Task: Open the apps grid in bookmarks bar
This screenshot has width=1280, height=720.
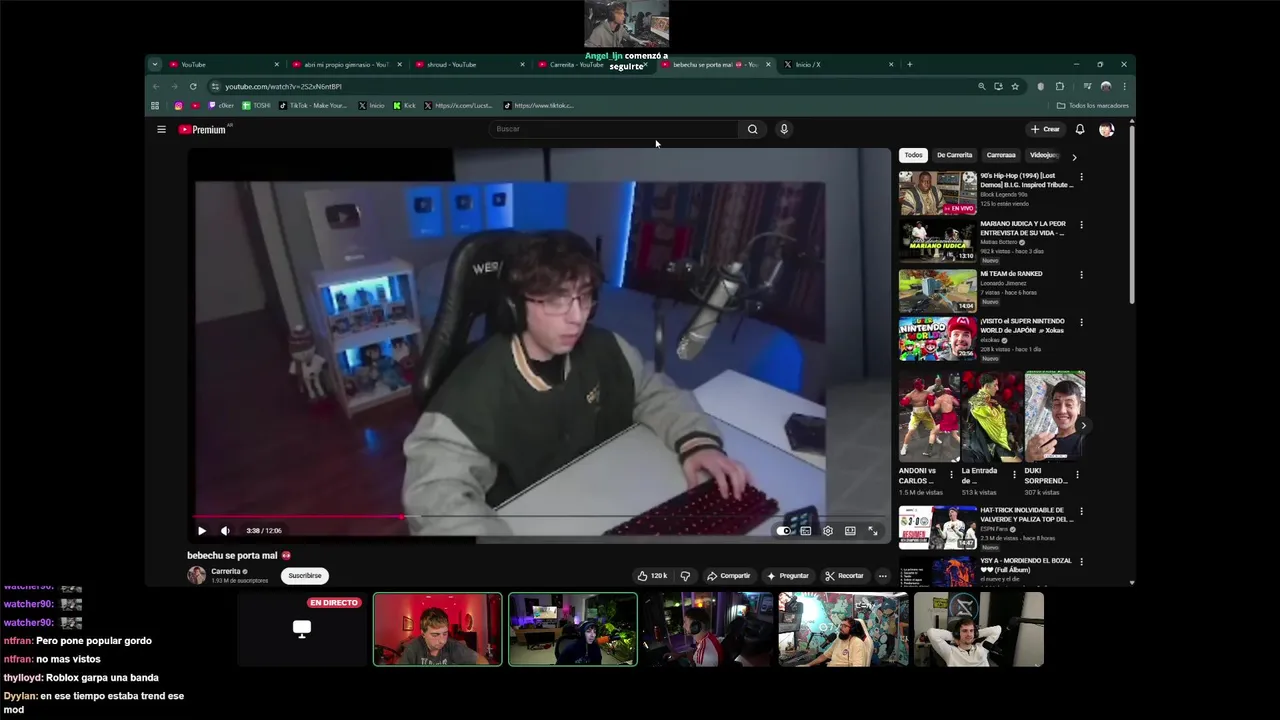Action: click(x=155, y=105)
